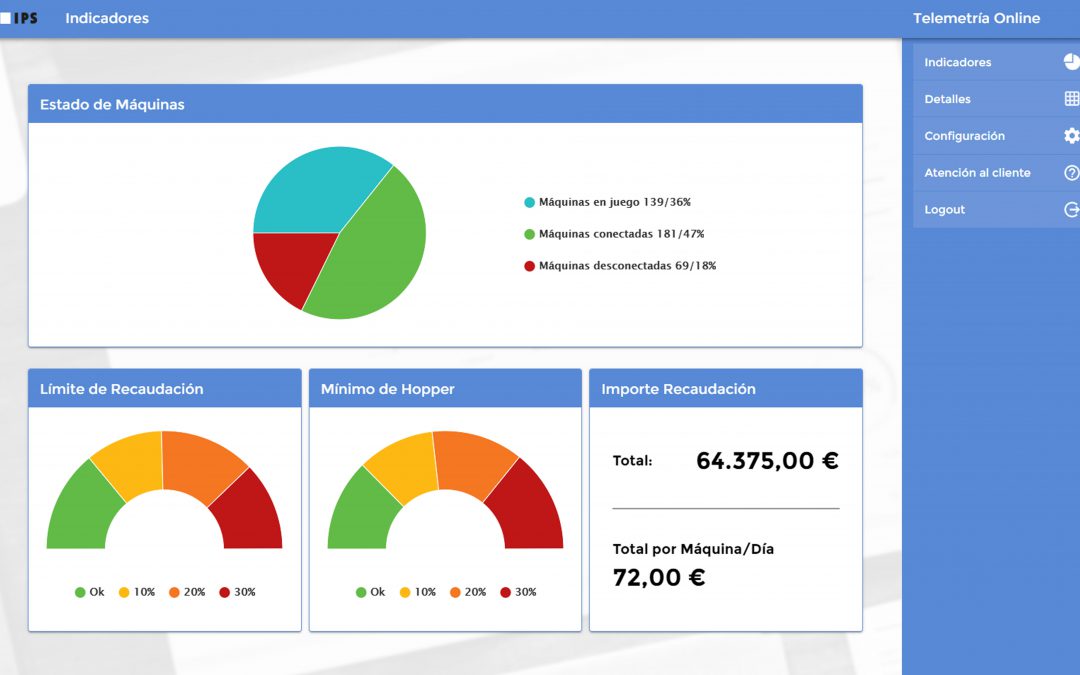Toggle 10% legend in Límite de Recaudación
Screen dimensions: 1080x675
136,592
